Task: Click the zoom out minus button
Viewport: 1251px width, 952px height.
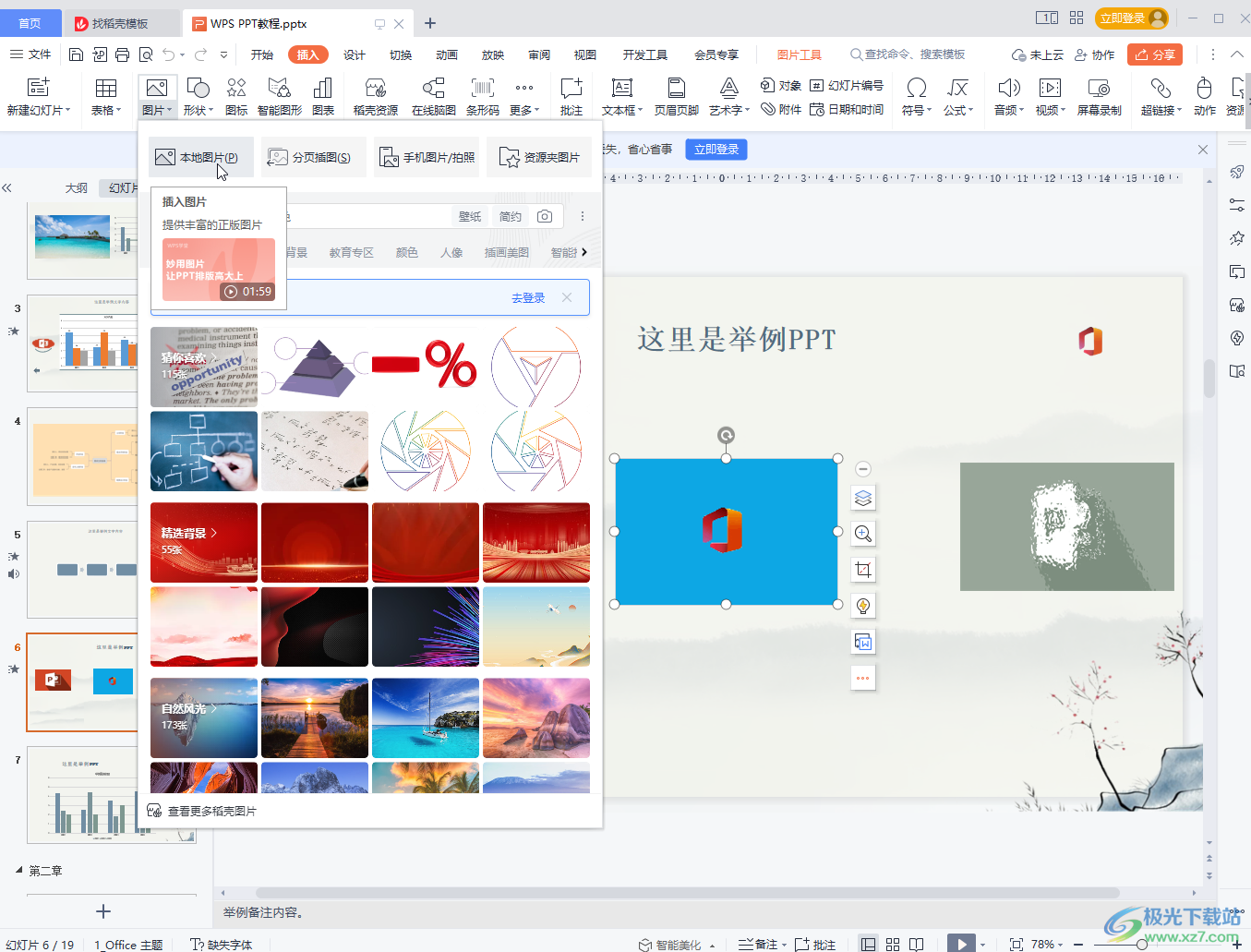Action: 1078,944
